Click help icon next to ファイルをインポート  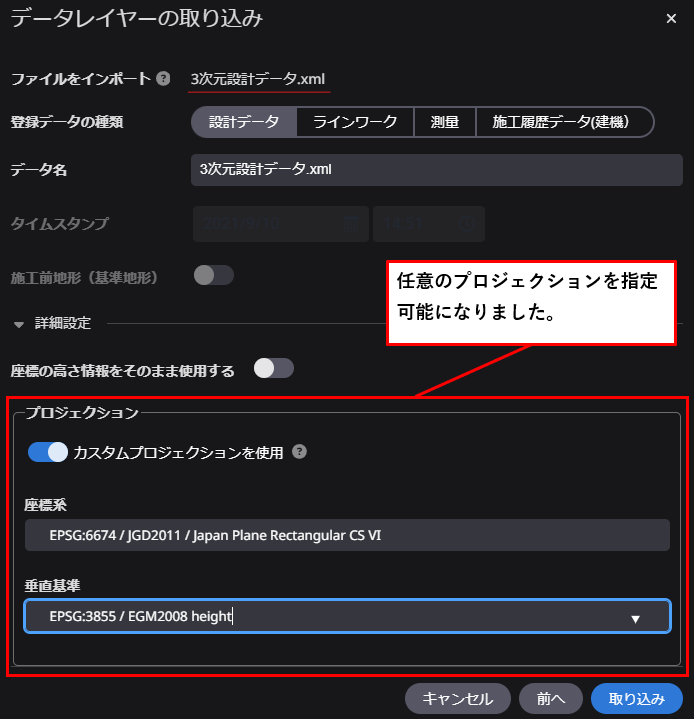tap(163, 79)
